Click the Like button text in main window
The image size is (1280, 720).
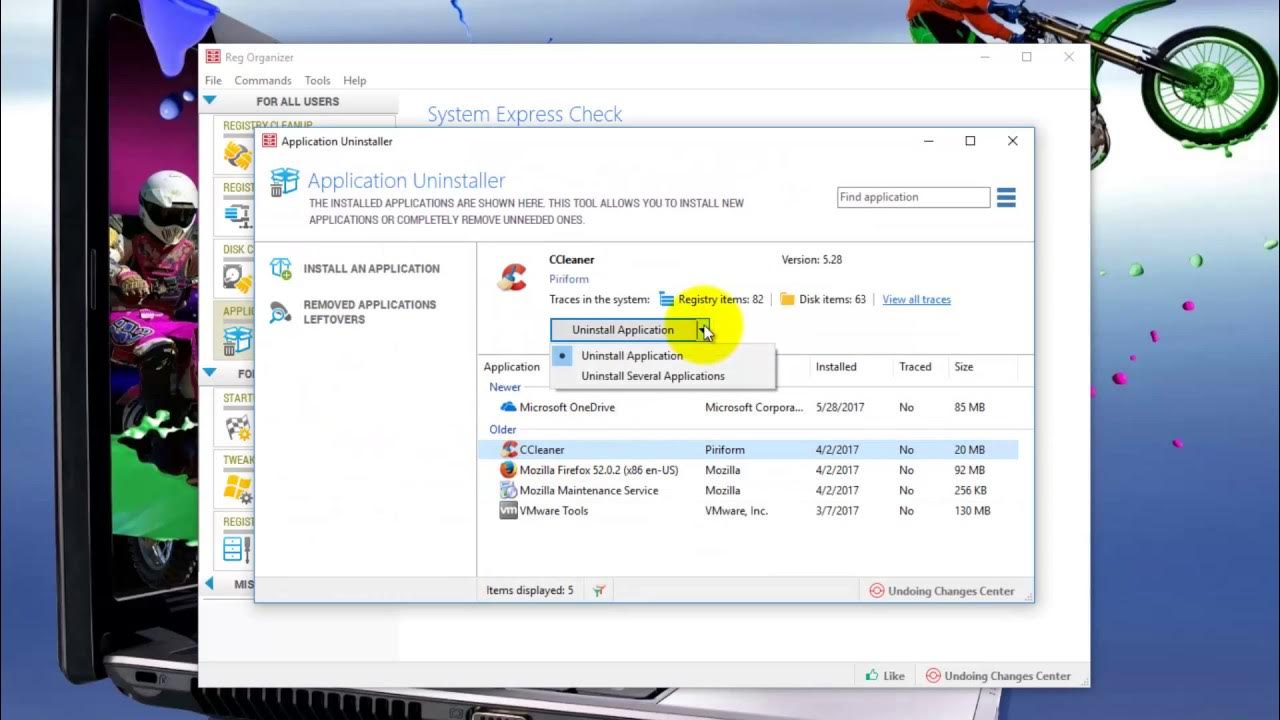[x=894, y=676]
